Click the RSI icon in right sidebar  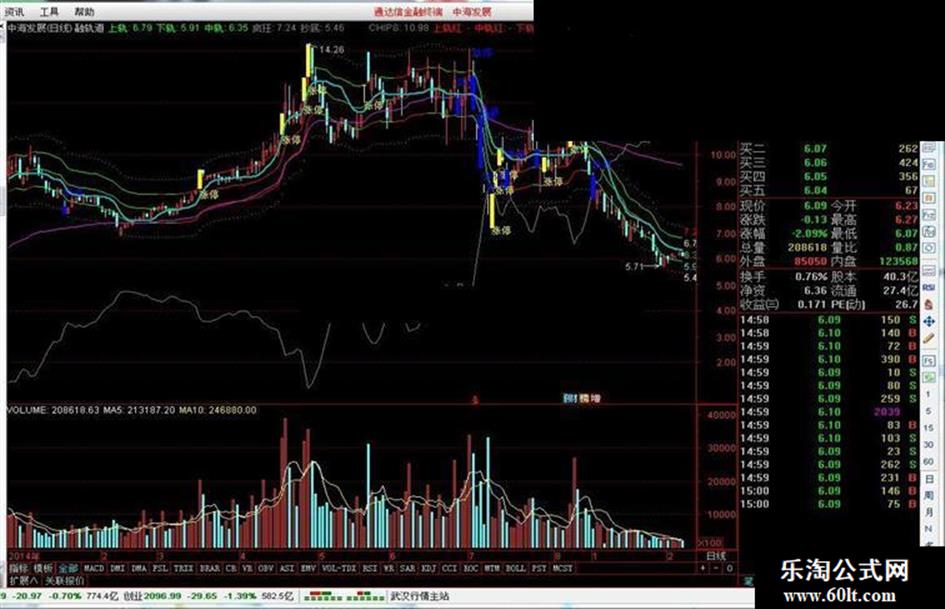click(929, 288)
